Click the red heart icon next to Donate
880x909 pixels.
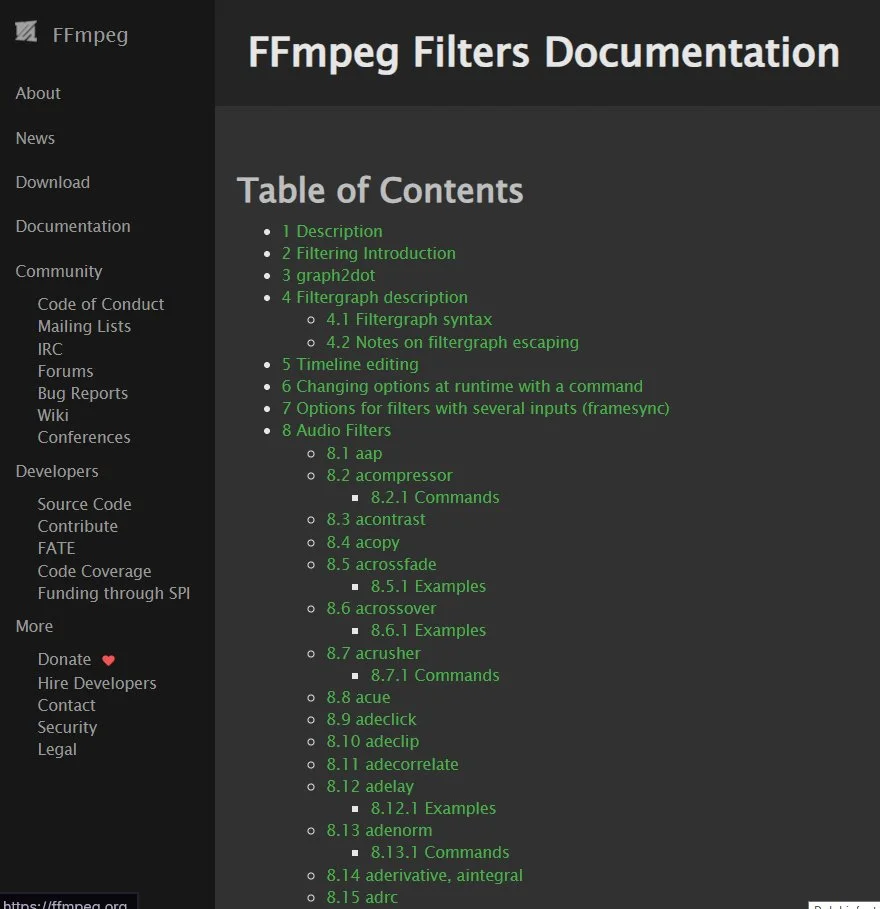(108, 660)
